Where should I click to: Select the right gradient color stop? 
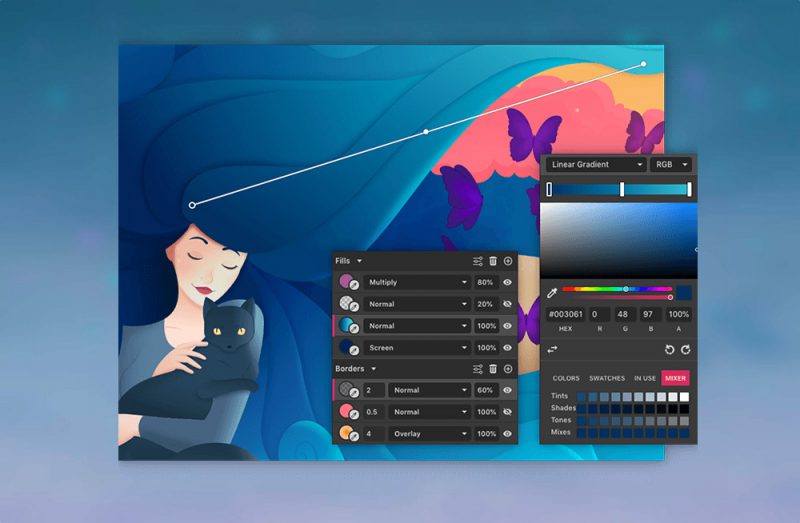(x=689, y=189)
